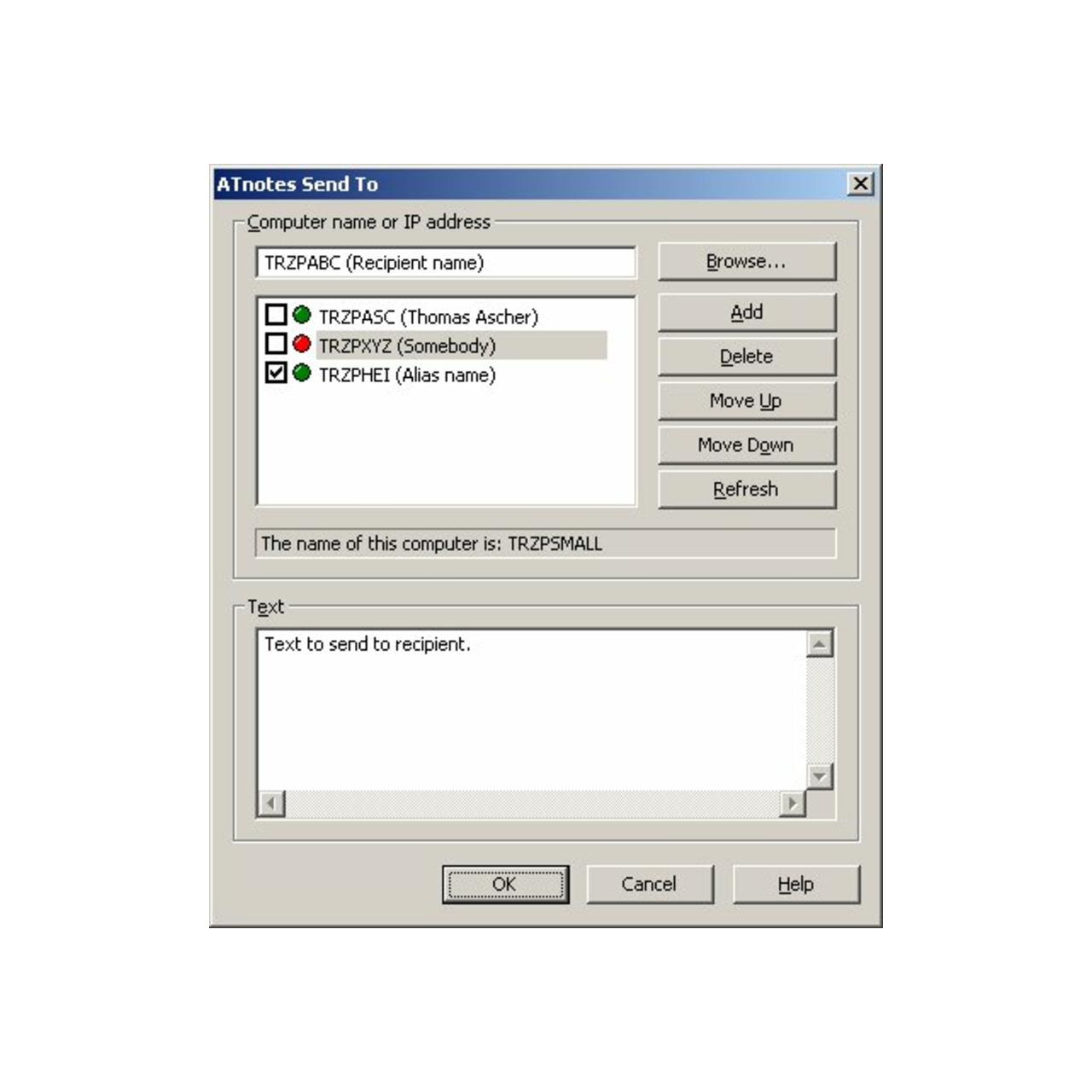The image size is (1092, 1092).
Task: Confirm sending with the OK button
Action: click(x=504, y=884)
